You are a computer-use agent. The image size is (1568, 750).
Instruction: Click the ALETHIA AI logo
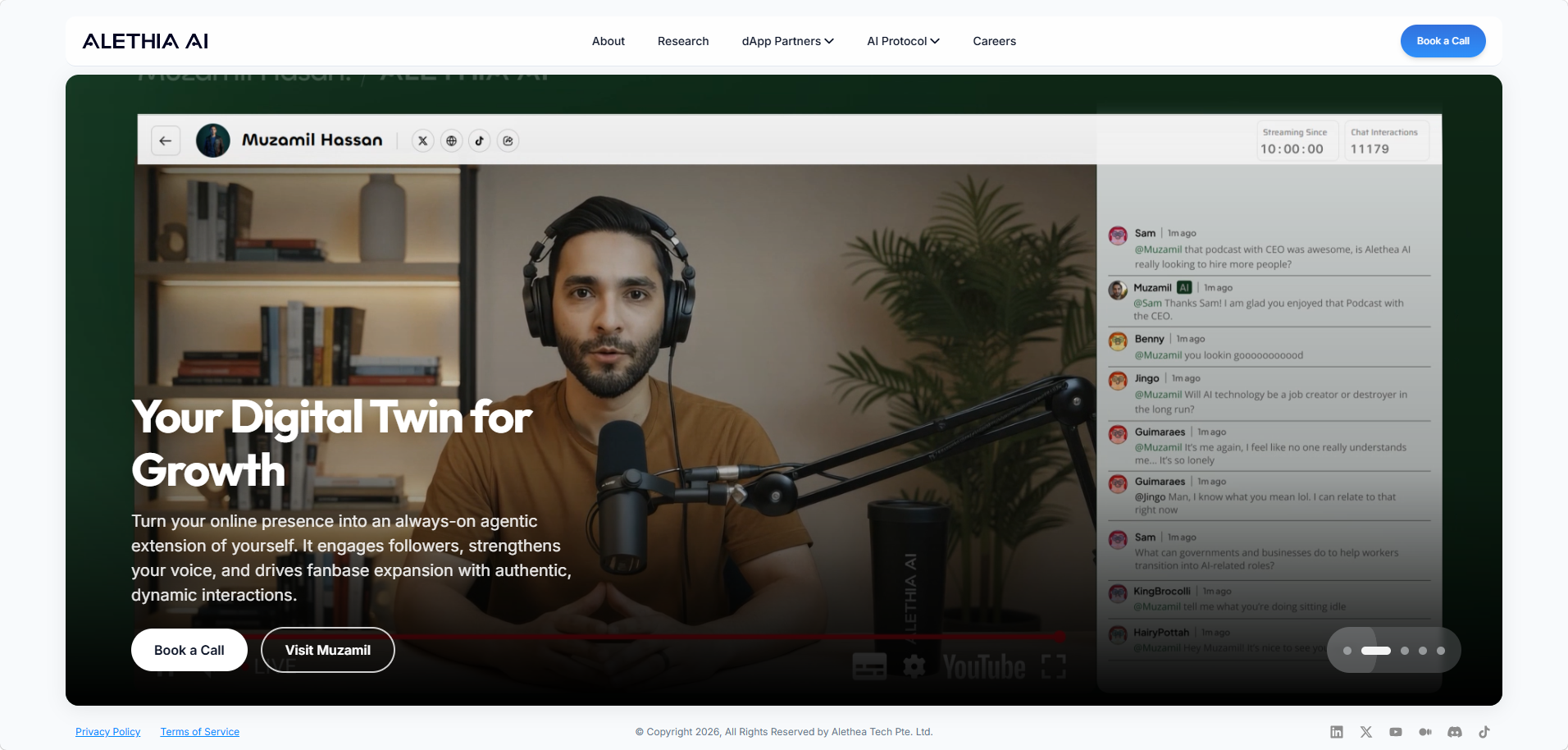point(145,41)
